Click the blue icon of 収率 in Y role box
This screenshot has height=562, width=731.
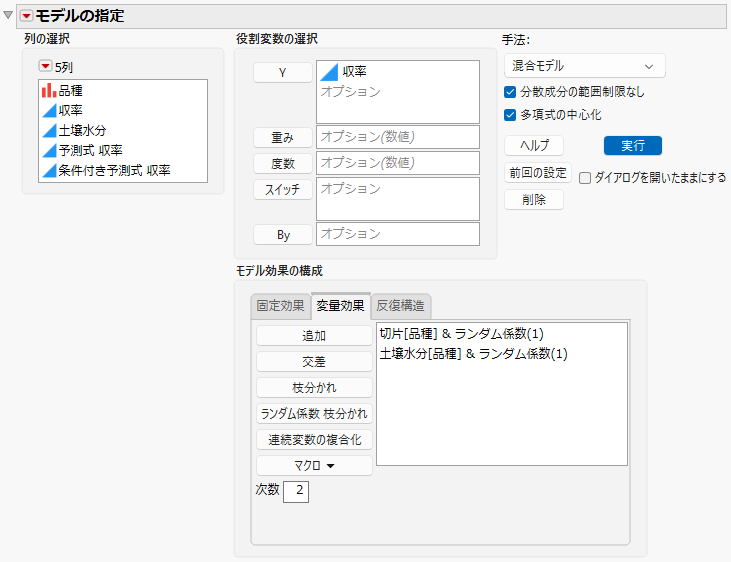click(x=329, y=72)
